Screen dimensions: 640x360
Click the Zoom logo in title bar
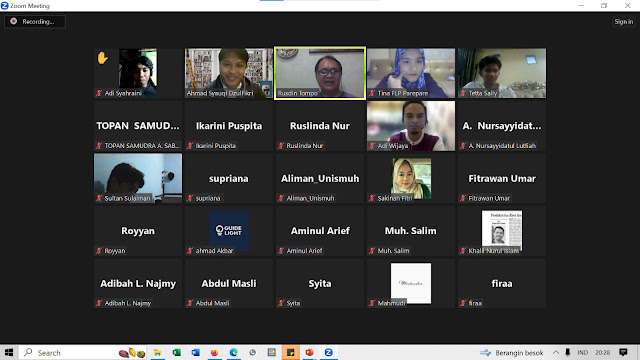[x=4, y=5]
